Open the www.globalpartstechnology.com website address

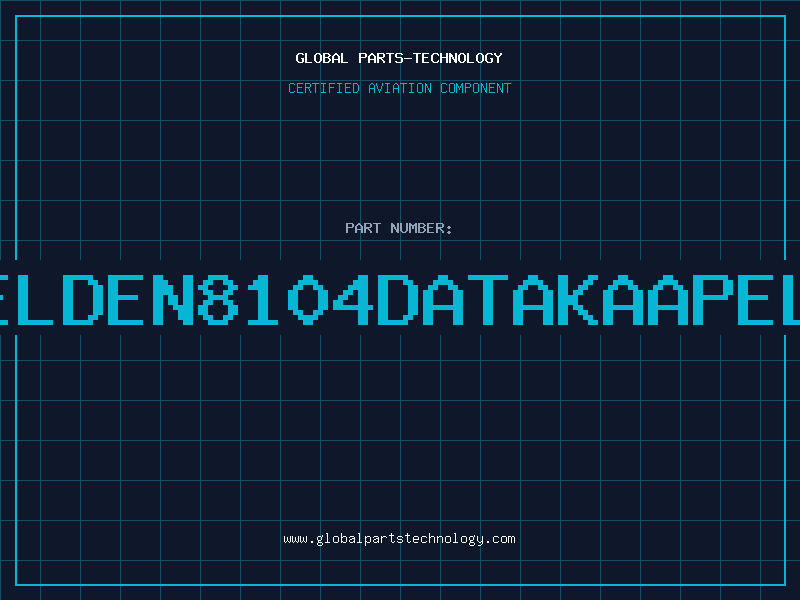pyautogui.click(x=399, y=539)
